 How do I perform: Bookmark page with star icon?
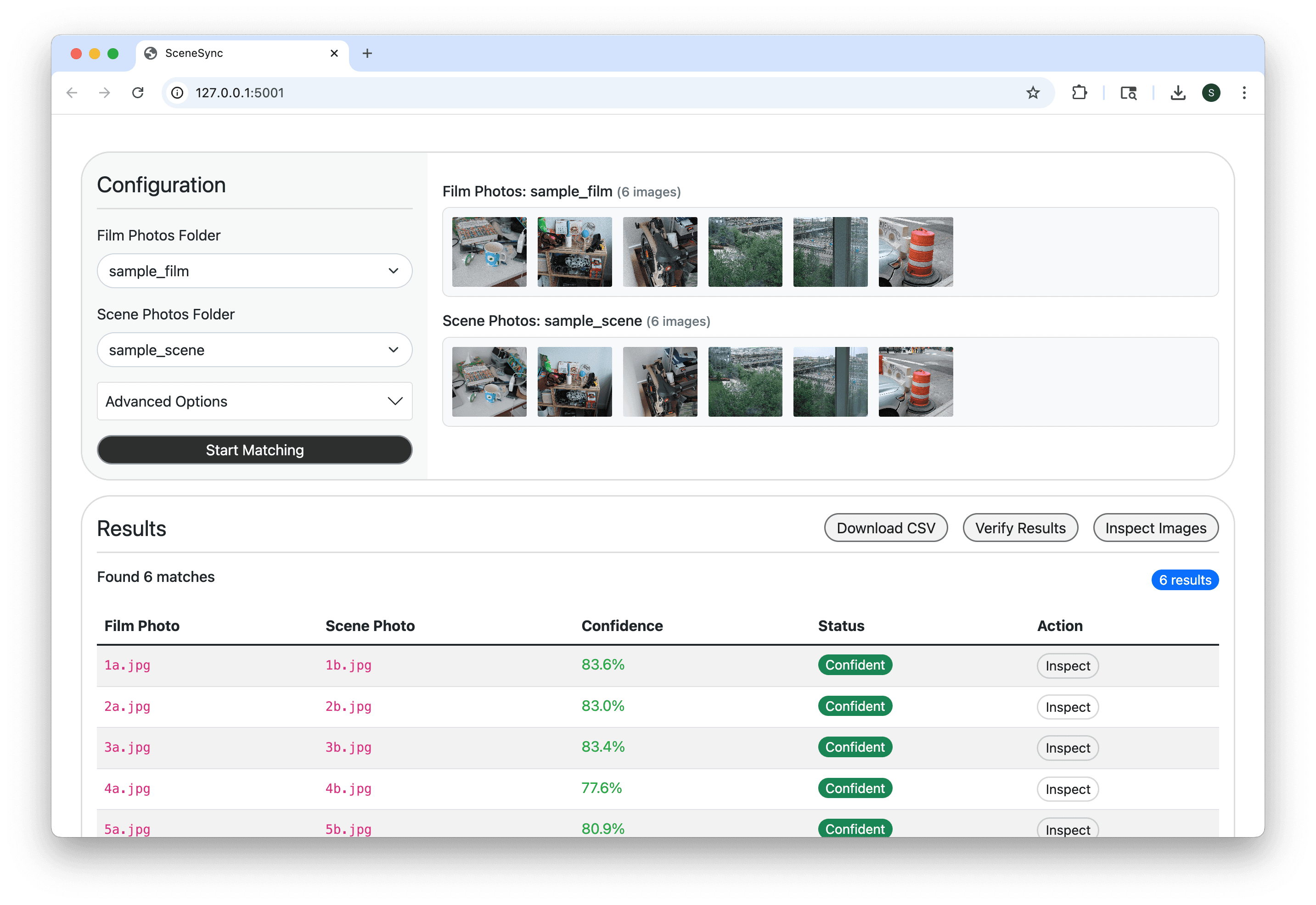point(1032,92)
